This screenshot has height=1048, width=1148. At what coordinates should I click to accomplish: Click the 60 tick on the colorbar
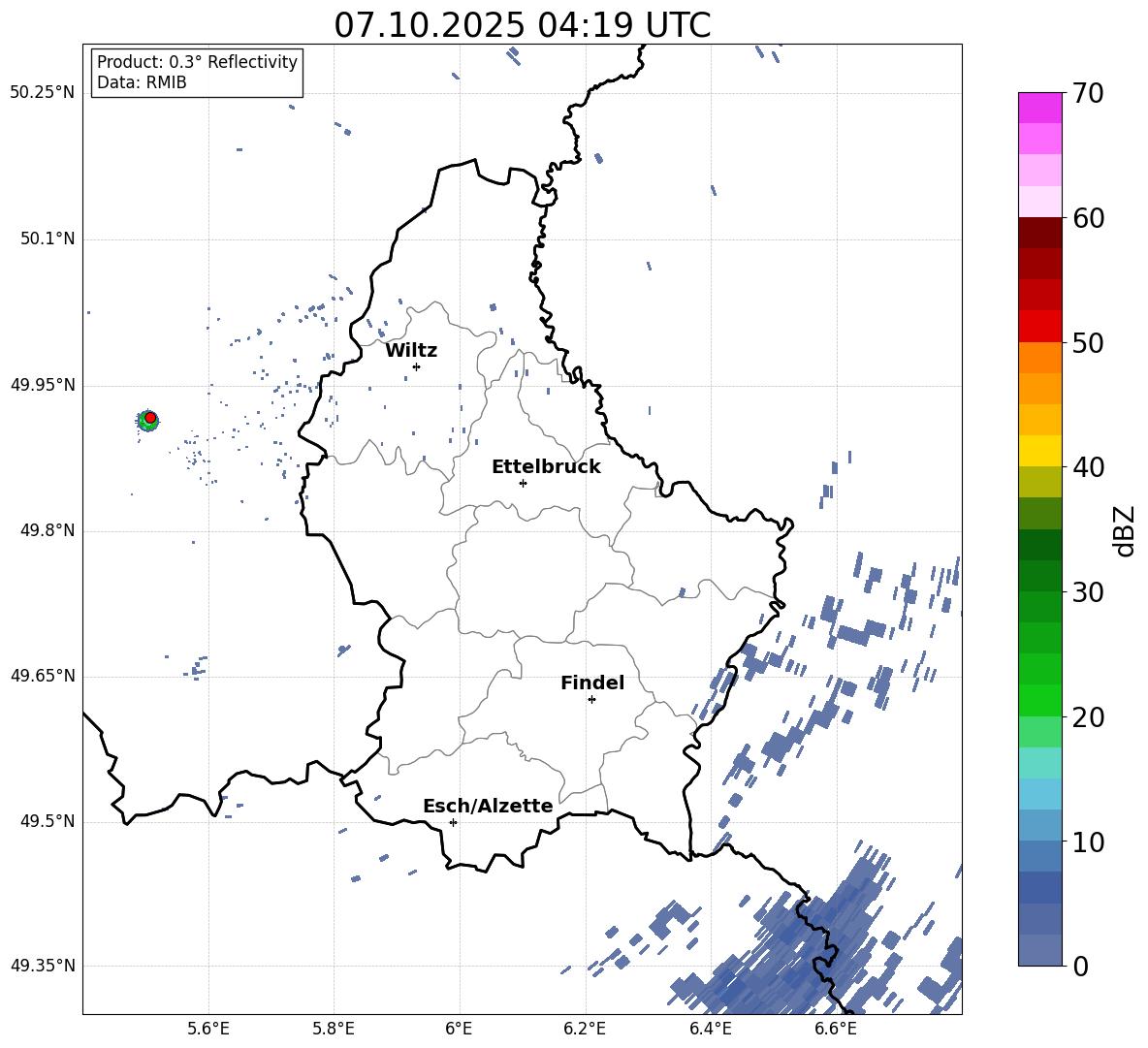click(x=1088, y=218)
